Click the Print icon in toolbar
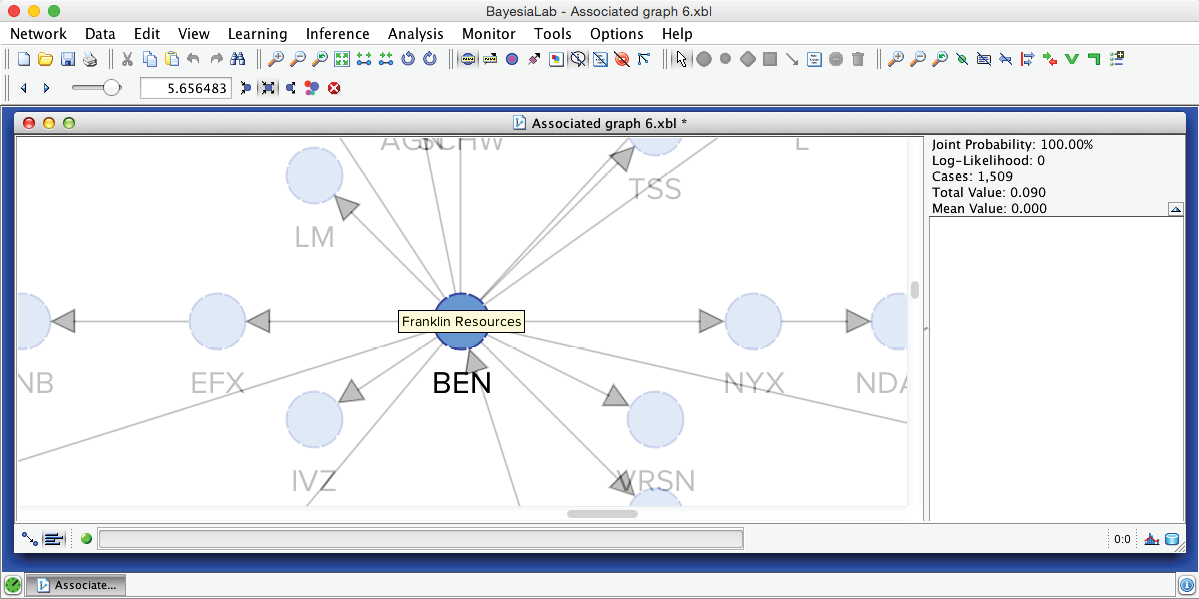 90,60
